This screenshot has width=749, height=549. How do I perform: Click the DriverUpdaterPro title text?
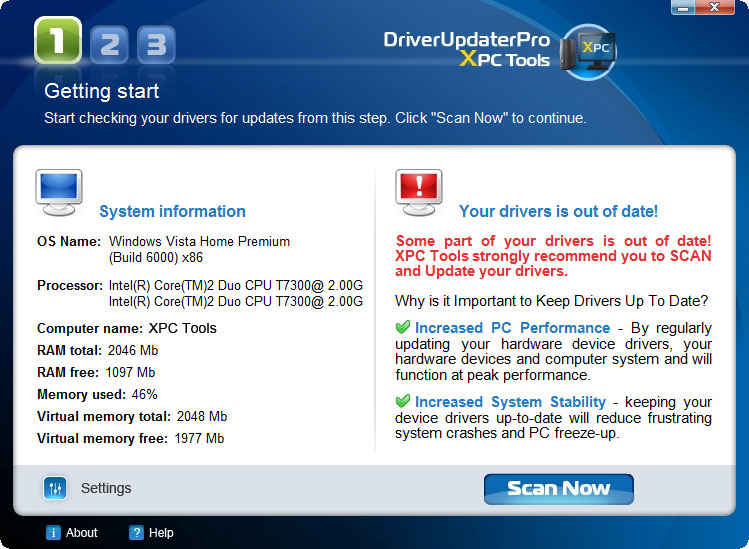tap(466, 40)
